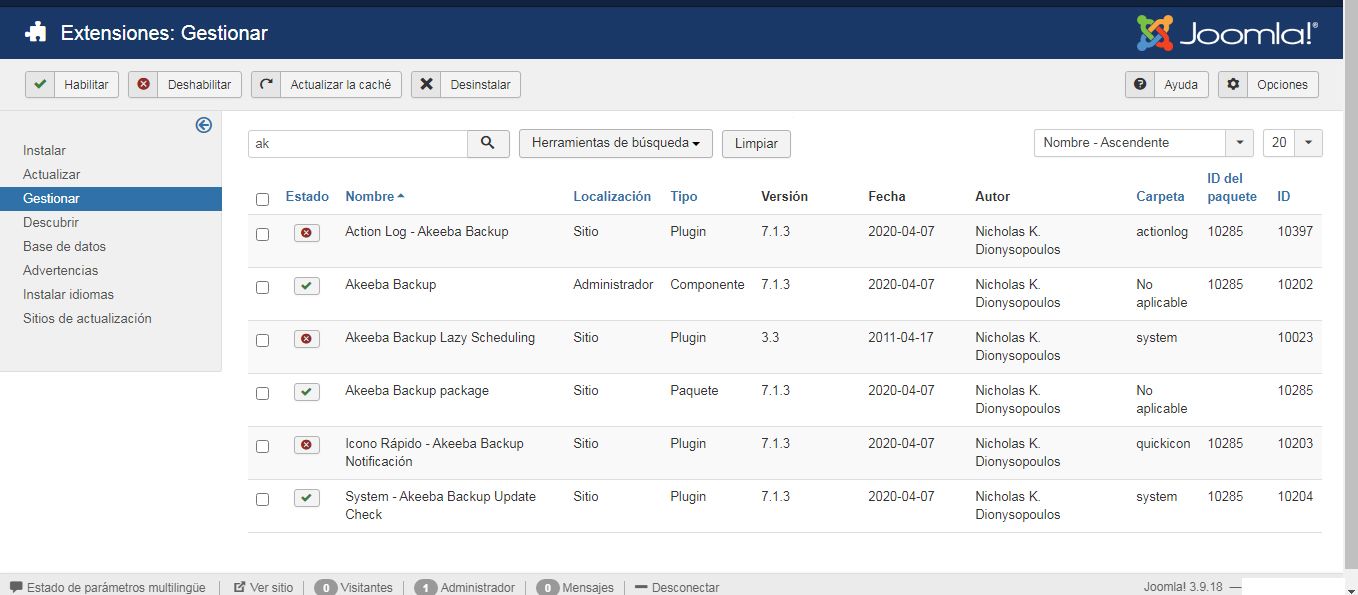Click the Desconectar dash icon in status bar
1358x595 pixels.
641,587
